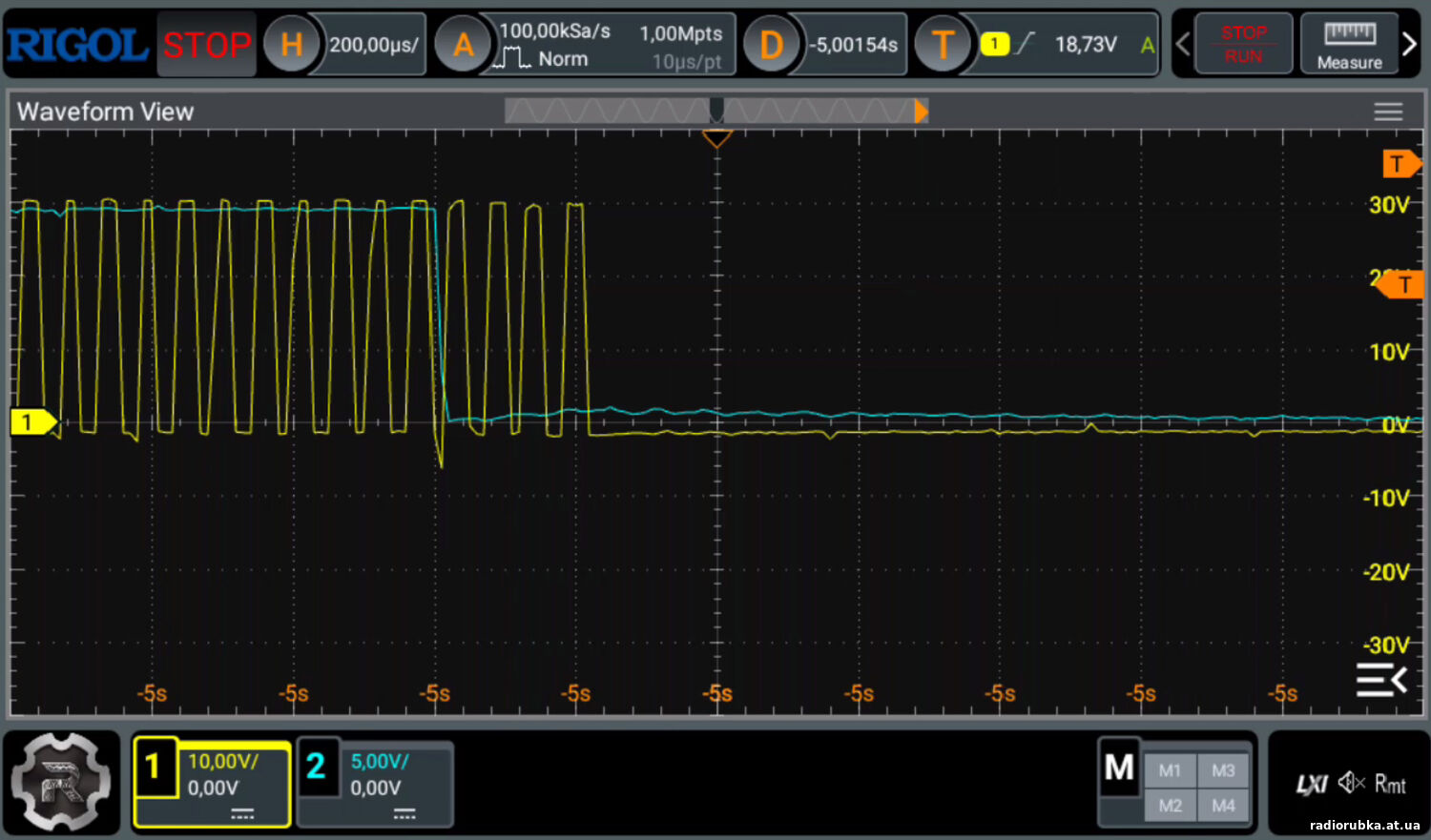Toggle the STOP RUN acquisition button

tap(1243, 44)
